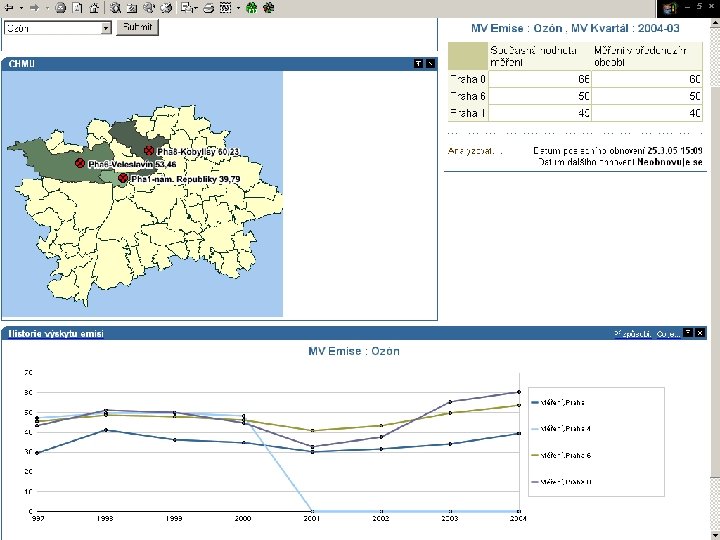Screen dimensions: 720x540
Task: Go back with the browser Back arrow
Action: (9, 8)
